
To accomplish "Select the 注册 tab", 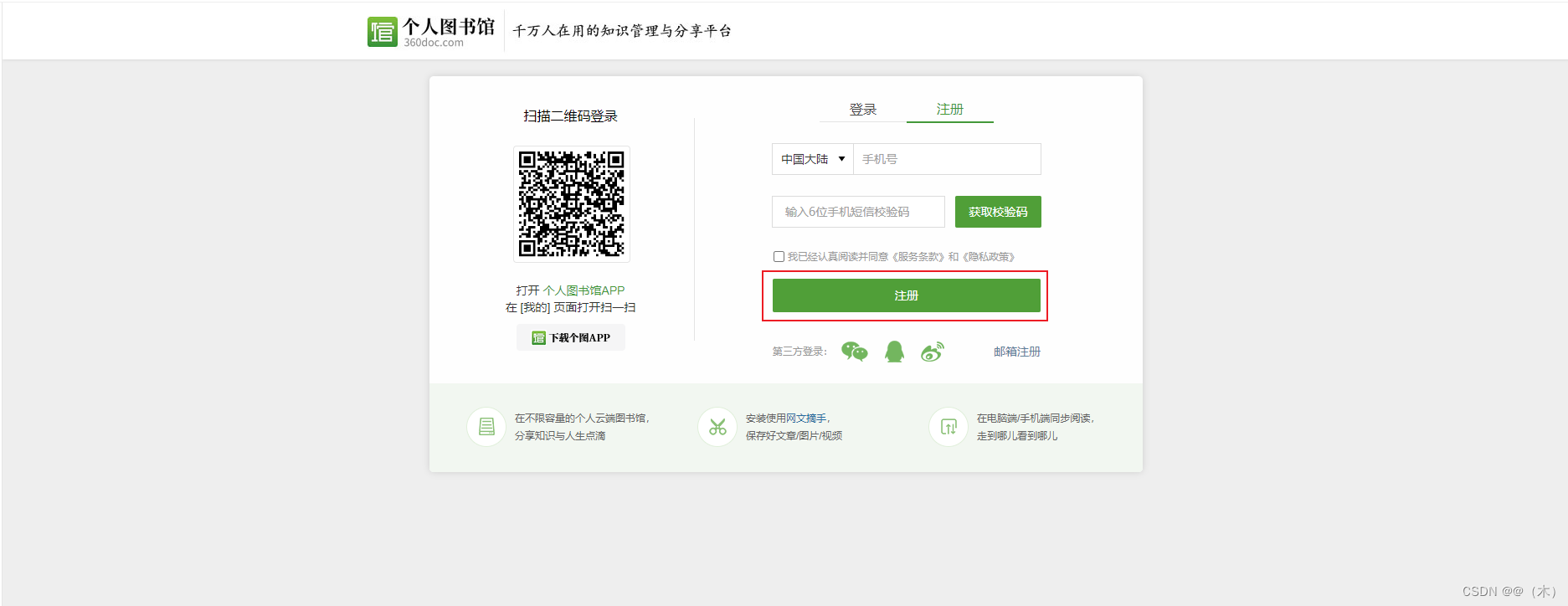I will (x=950, y=110).
